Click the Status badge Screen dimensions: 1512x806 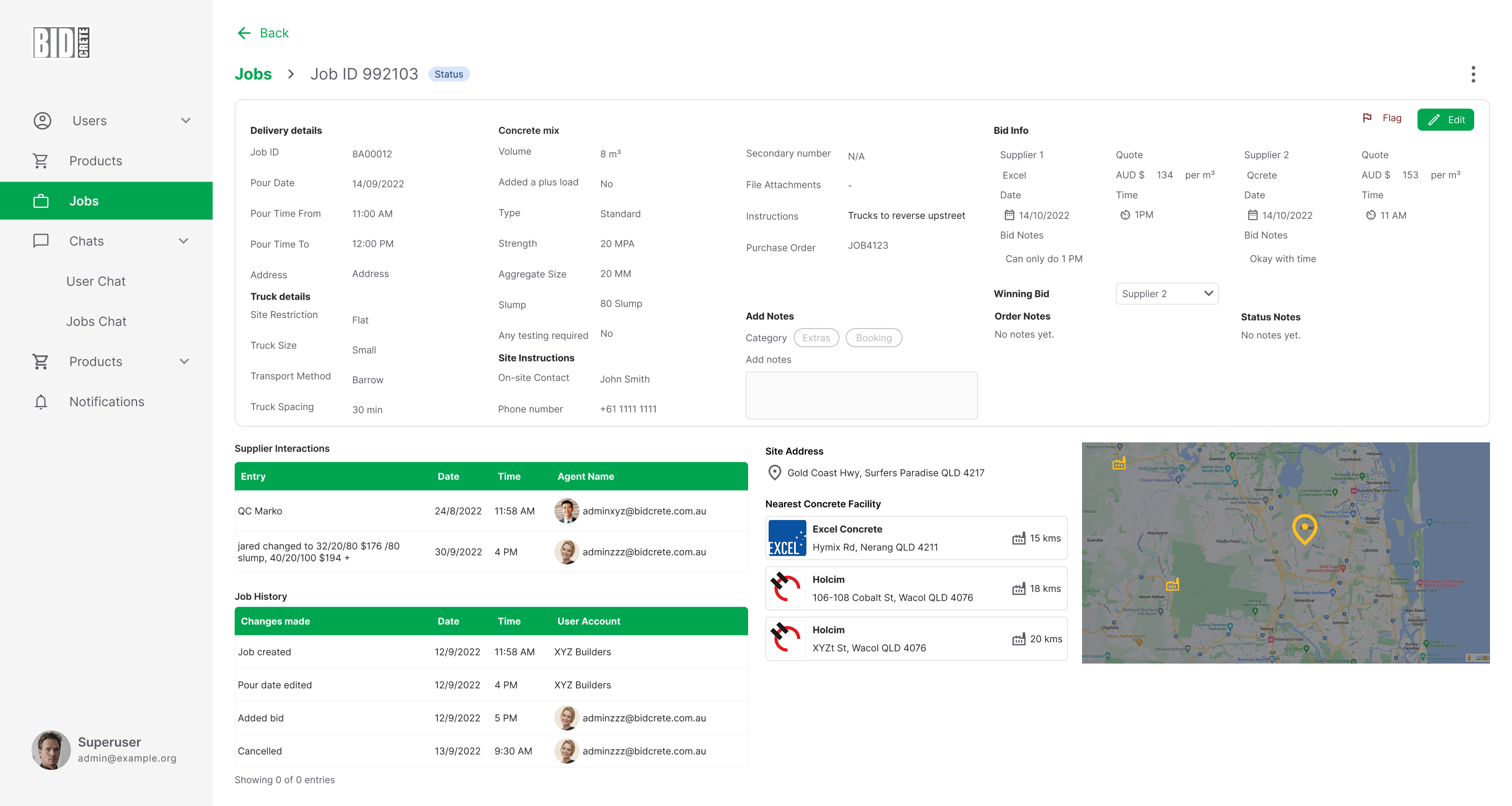(448, 74)
